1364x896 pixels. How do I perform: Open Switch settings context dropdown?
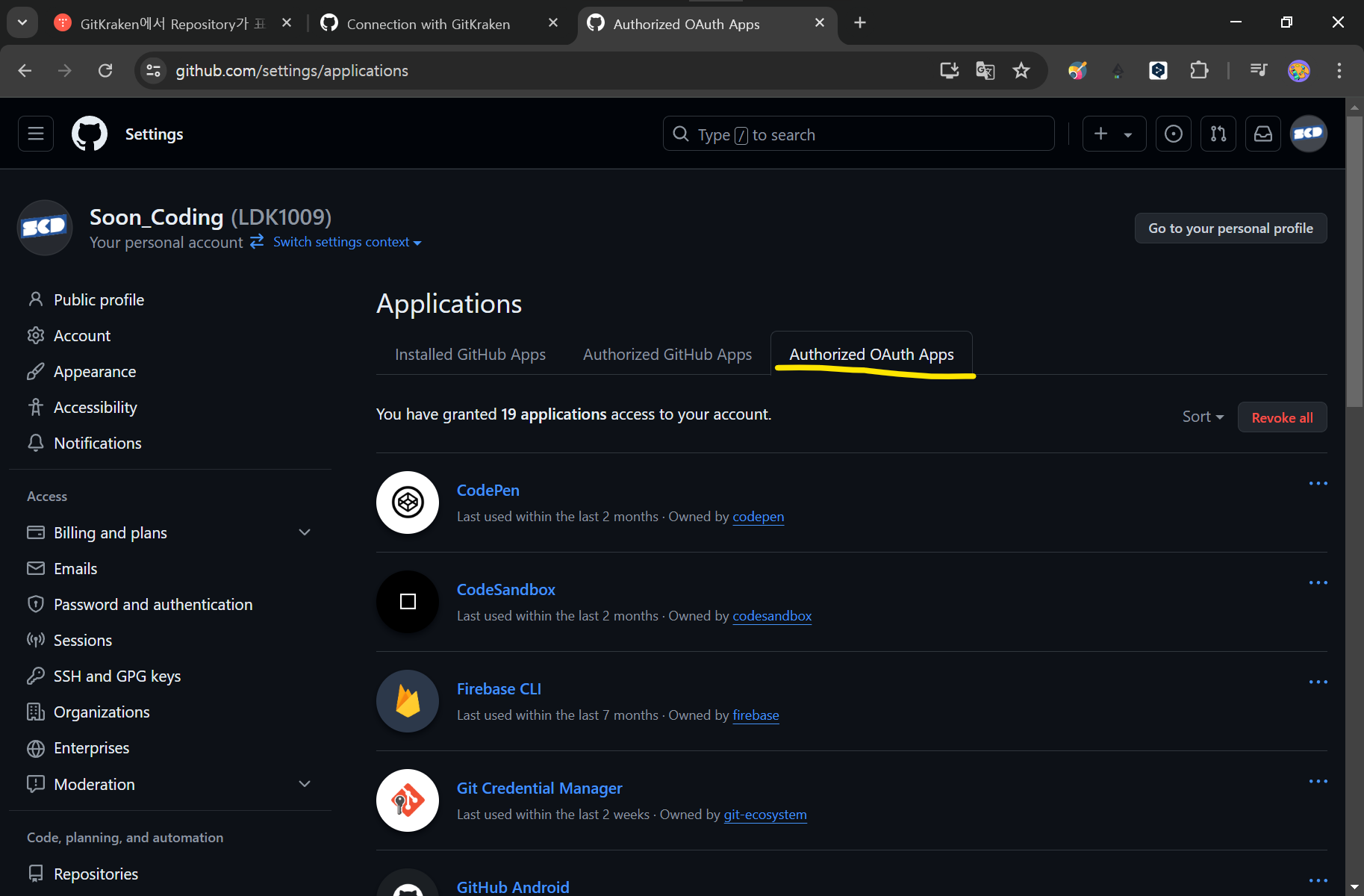(x=347, y=242)
